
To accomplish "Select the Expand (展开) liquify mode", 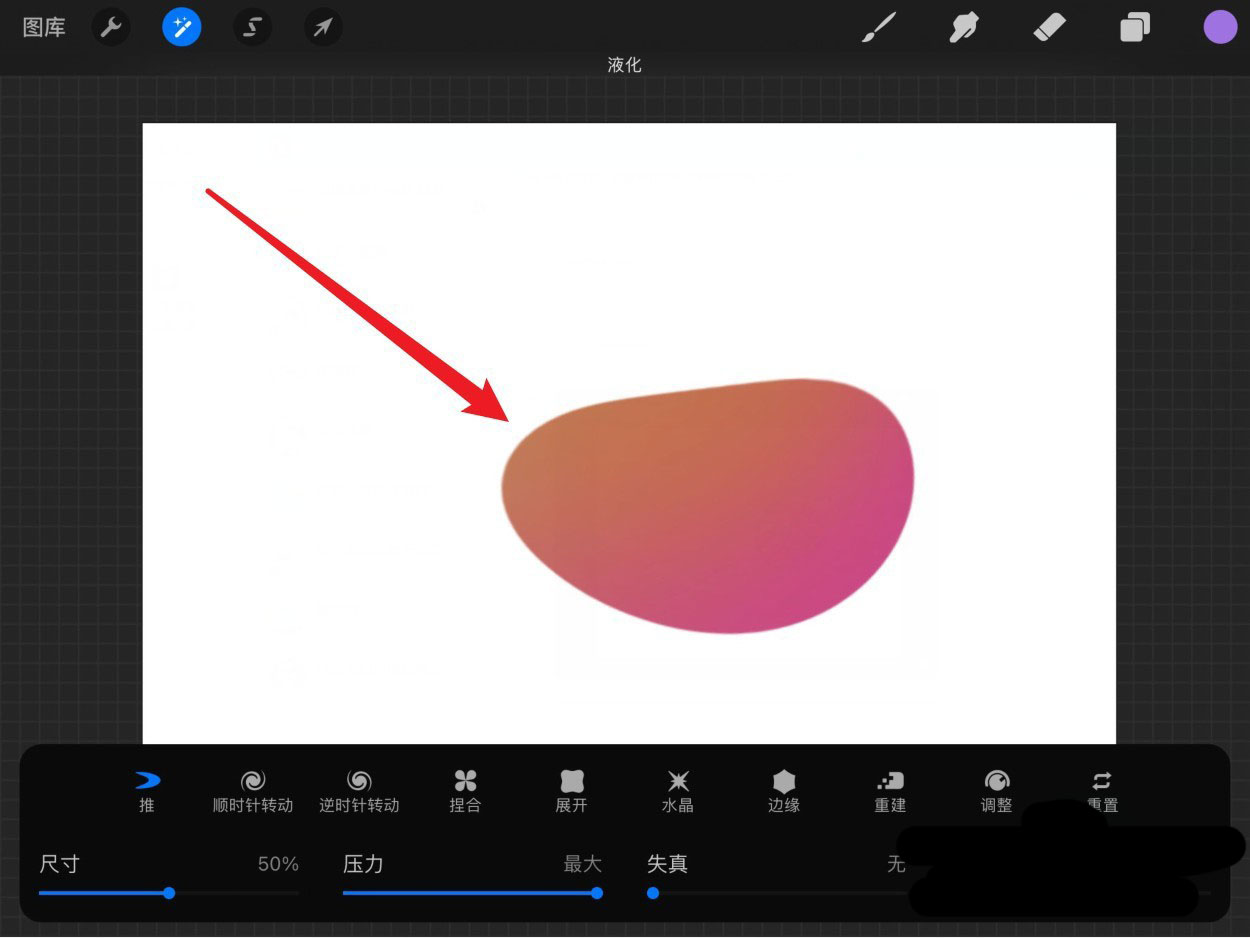I will click(x=571, y=790).
